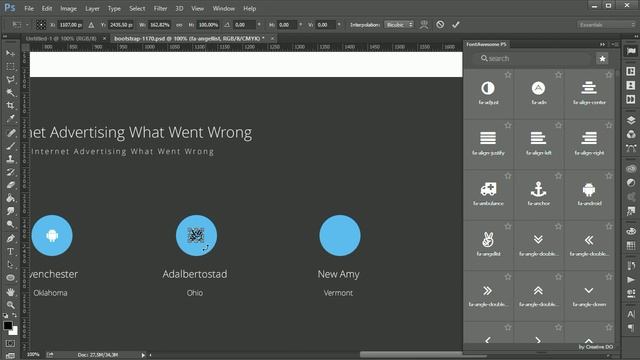640x360 pixels.
Task: Insert the fa-align-left icon
Action: point(538,144)
